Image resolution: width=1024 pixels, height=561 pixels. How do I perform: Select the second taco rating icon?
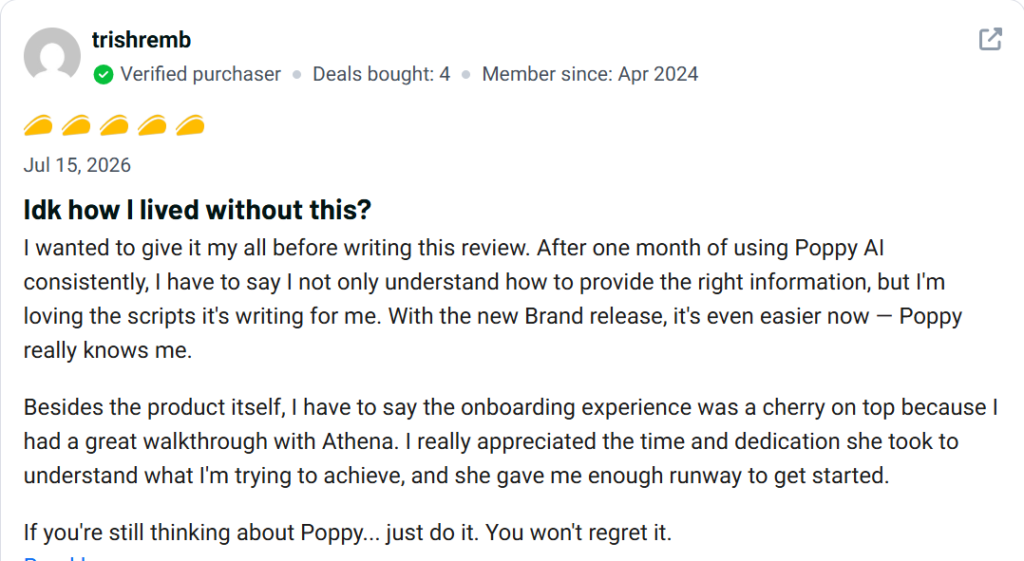(76, 125)
